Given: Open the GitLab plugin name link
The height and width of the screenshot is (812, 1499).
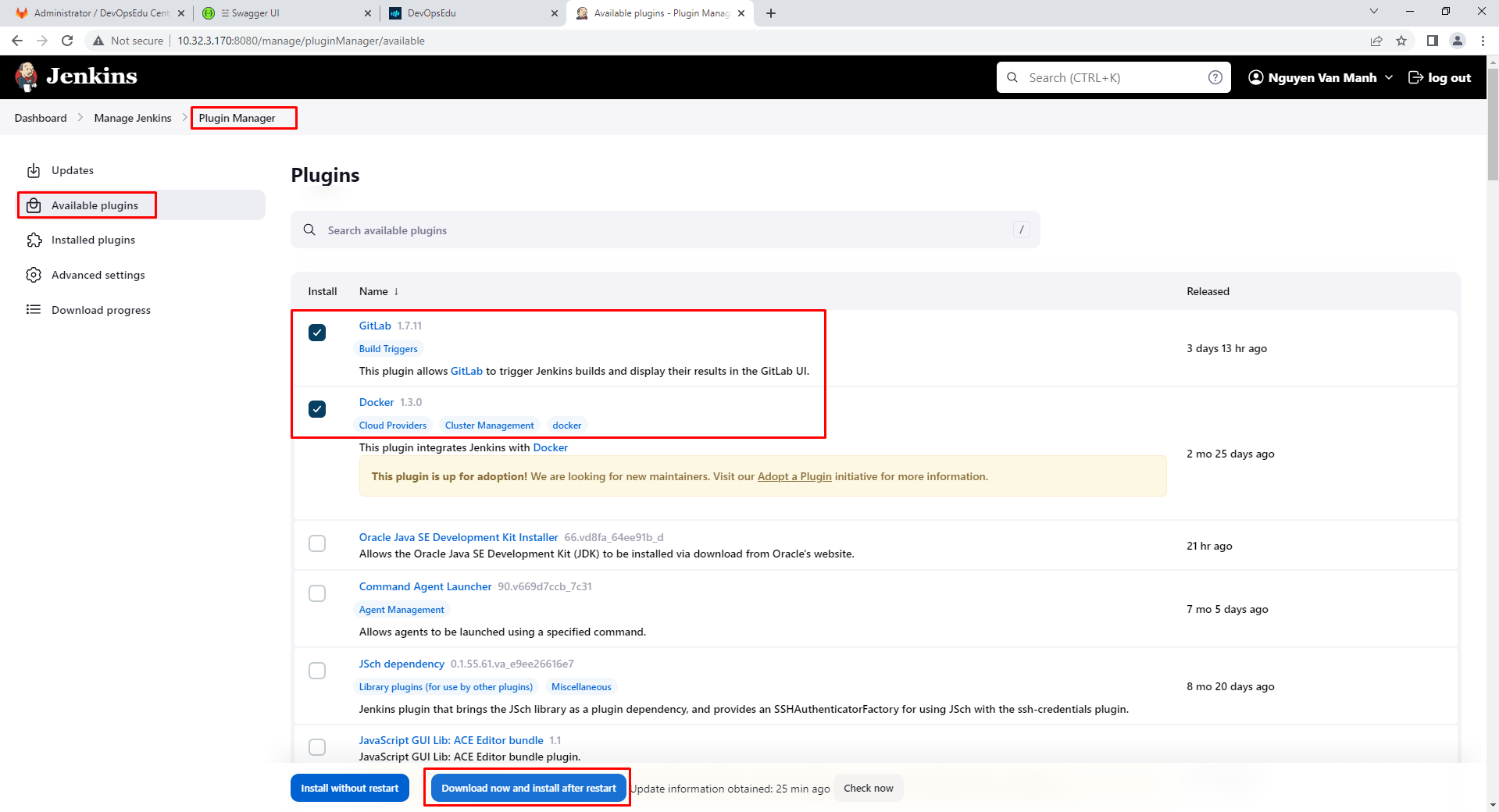Looking at the screenshot, I should [375, 326].
